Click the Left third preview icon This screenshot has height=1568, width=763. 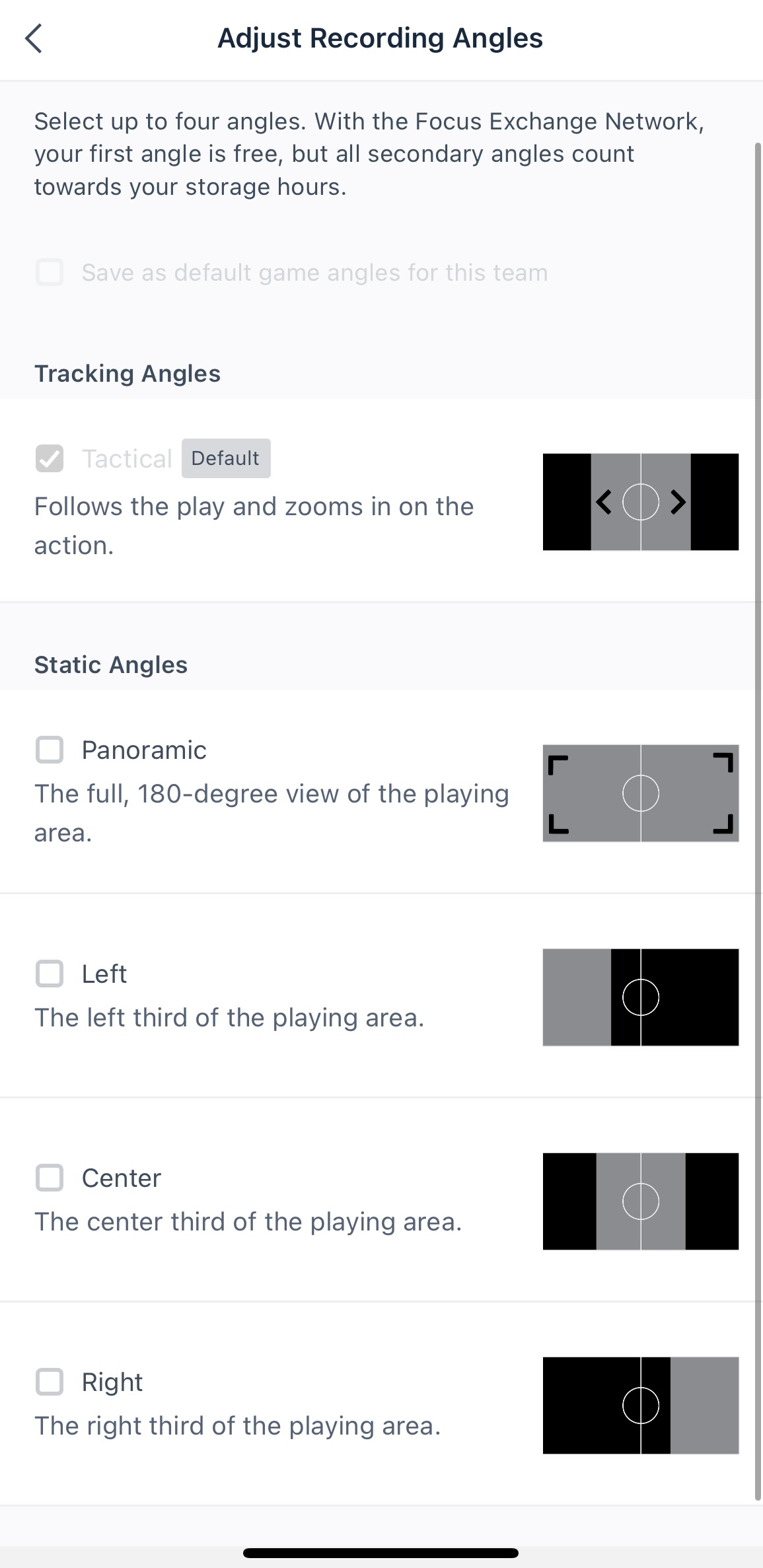640,997
